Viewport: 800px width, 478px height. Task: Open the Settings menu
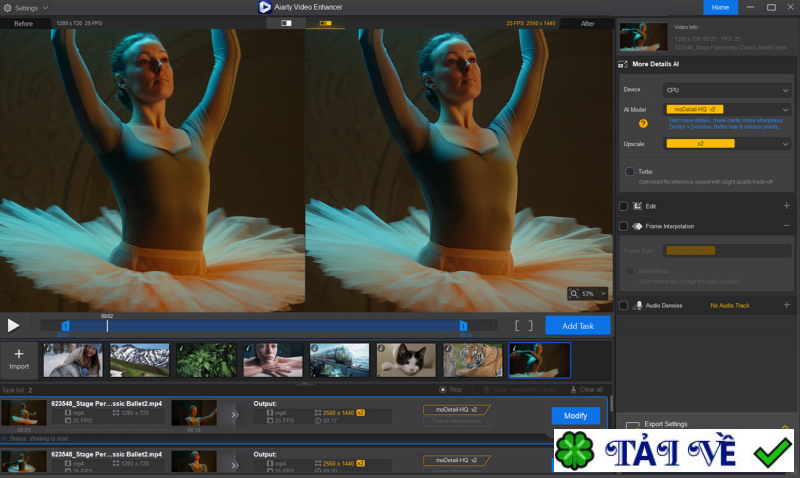click(25, 7)
